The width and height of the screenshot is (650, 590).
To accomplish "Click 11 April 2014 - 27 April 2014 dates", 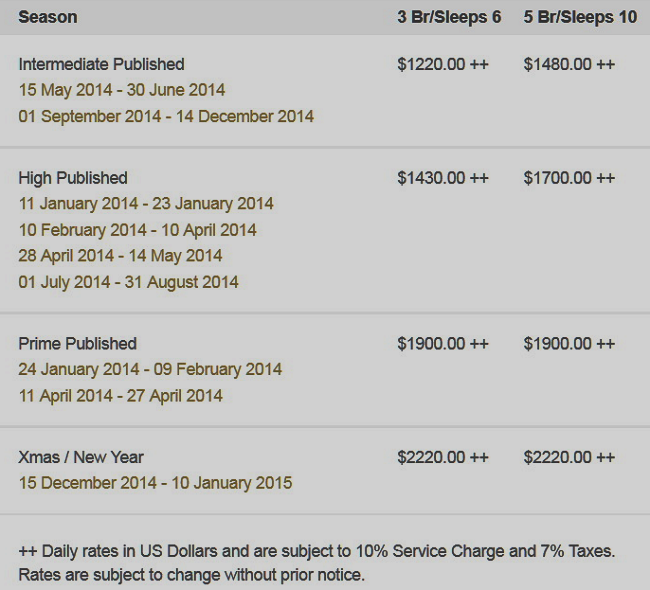I will [121, 396].
